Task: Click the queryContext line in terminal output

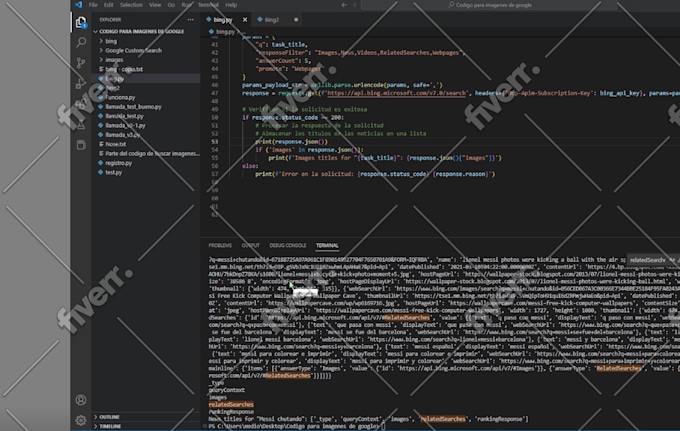Action: pos(226,390)
